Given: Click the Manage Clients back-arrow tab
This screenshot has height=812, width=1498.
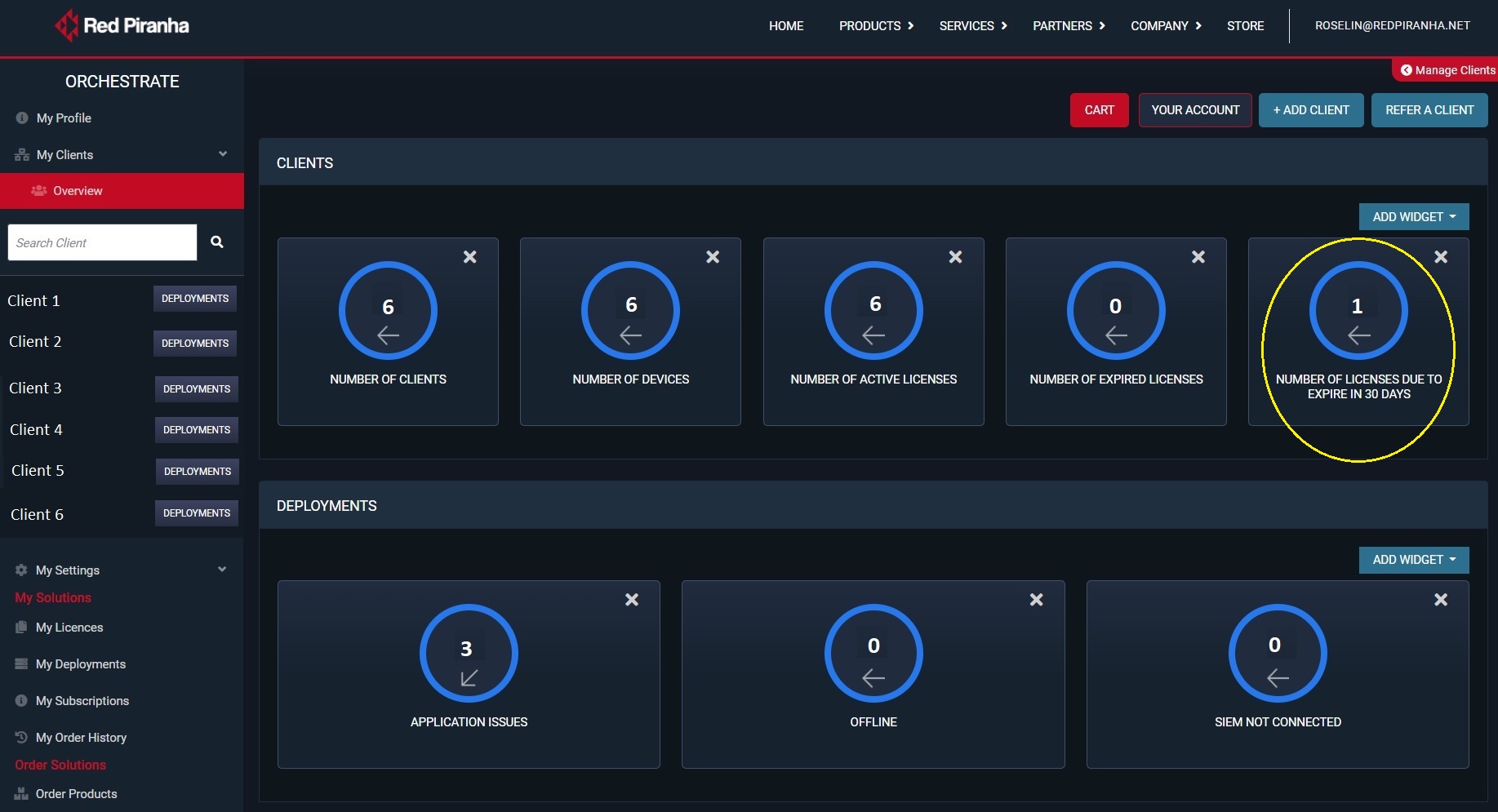Looking at the screenshot, I should [1447, 70].
